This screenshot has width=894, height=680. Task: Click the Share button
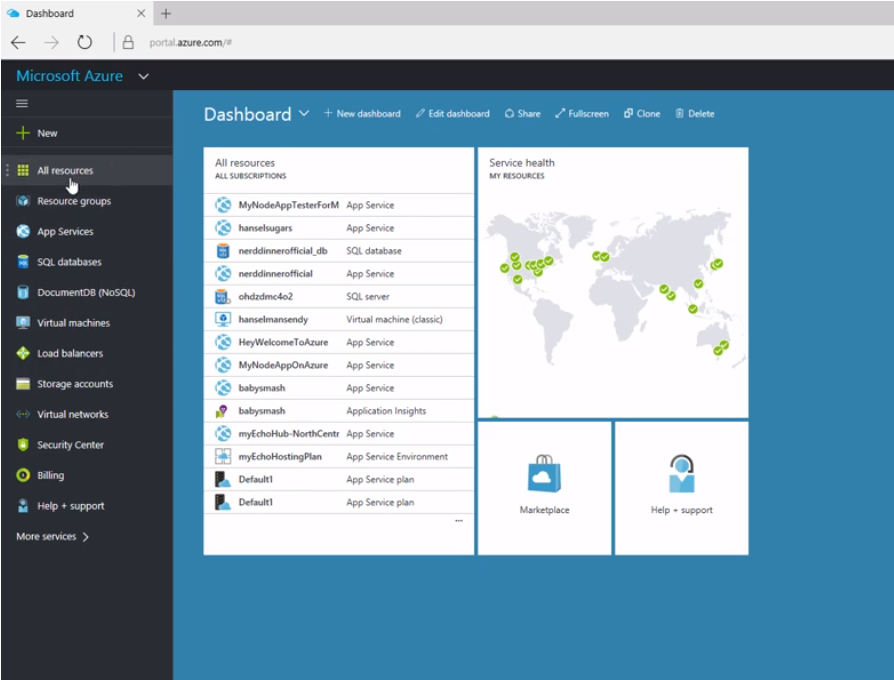pos(522,113)
